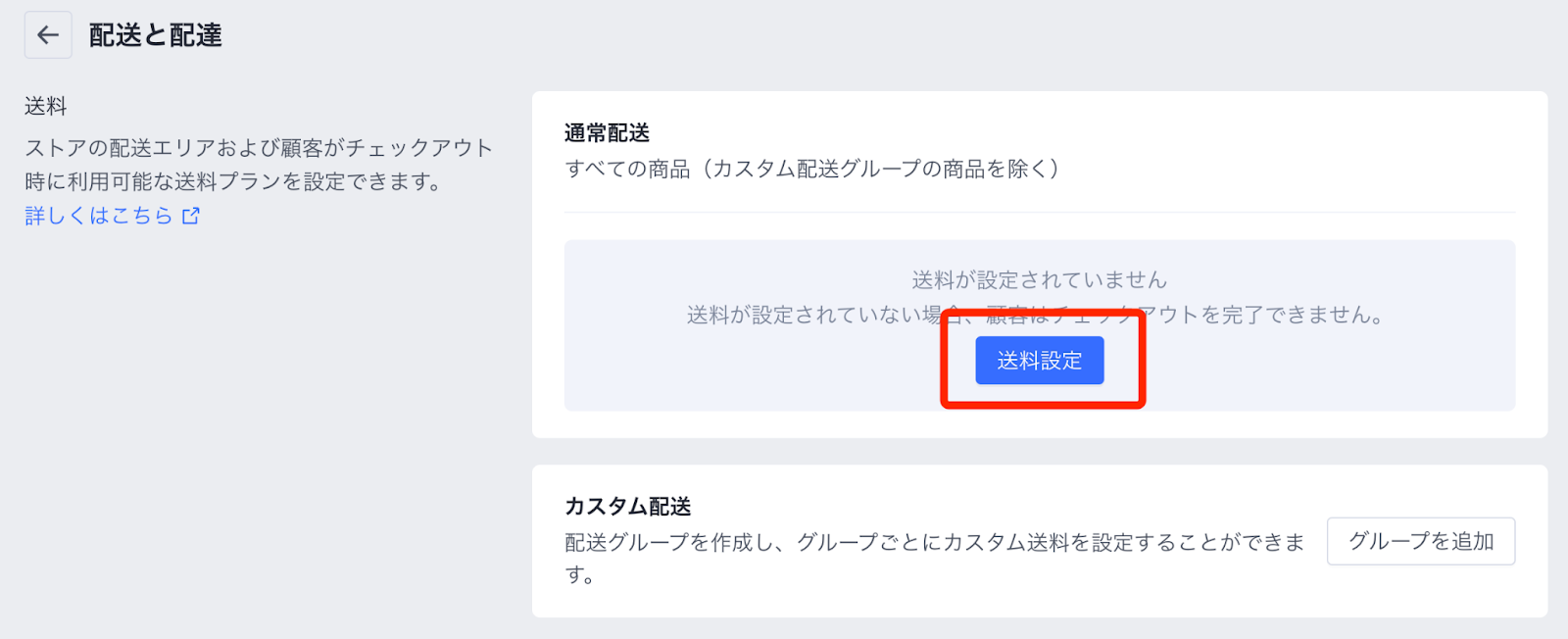Go back using the left arrow icon
The width and height of the screenshot is (1568, 639).
(48, 35)
